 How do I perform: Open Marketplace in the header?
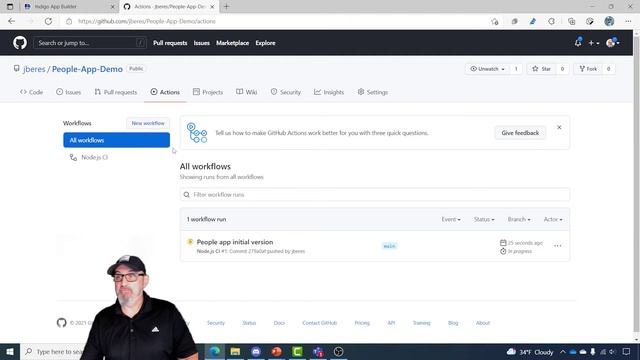(x=233, y=43)
